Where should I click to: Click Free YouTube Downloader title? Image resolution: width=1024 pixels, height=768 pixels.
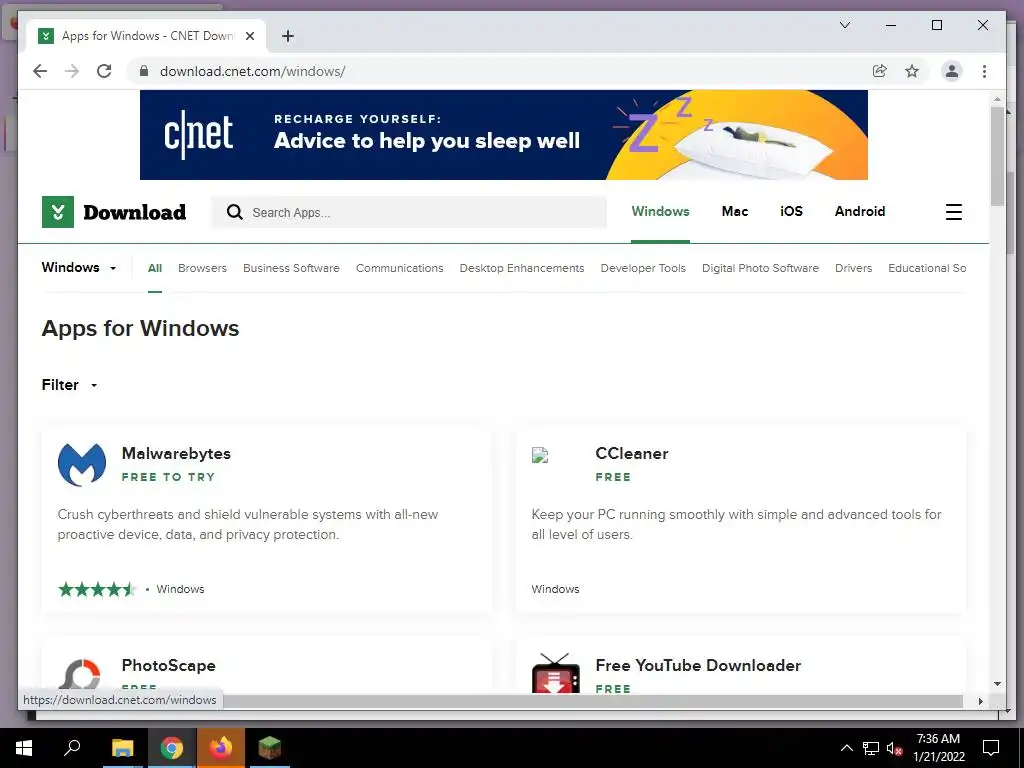698,665
